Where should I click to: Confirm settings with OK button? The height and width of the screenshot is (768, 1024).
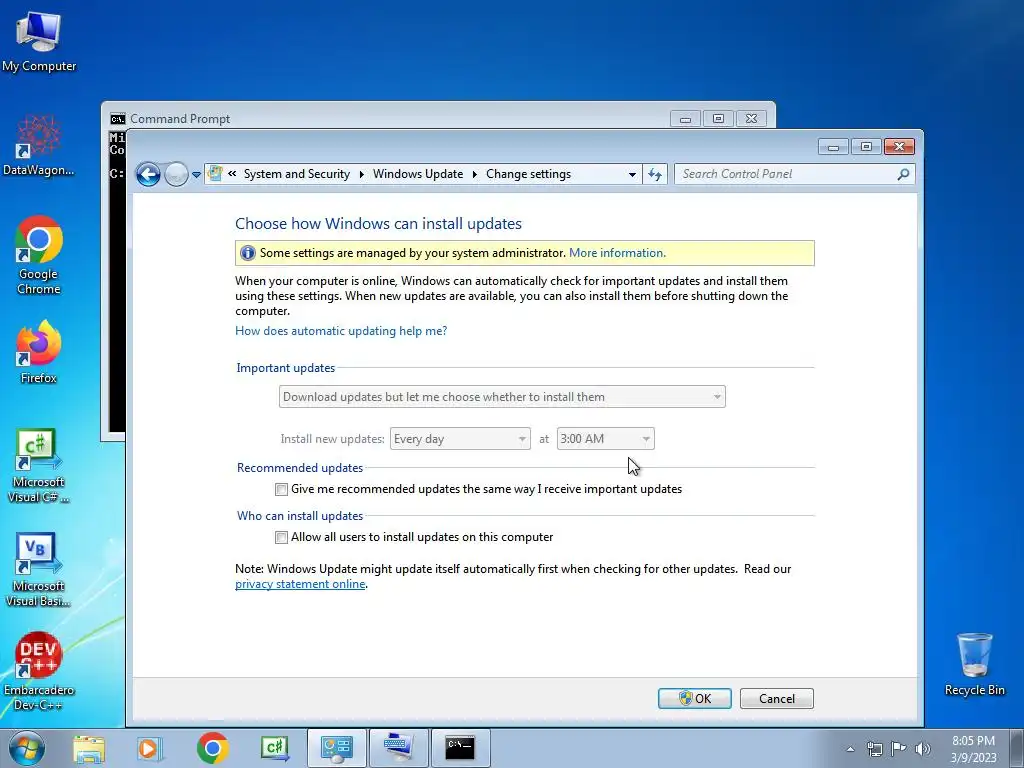tap(694, 699)
